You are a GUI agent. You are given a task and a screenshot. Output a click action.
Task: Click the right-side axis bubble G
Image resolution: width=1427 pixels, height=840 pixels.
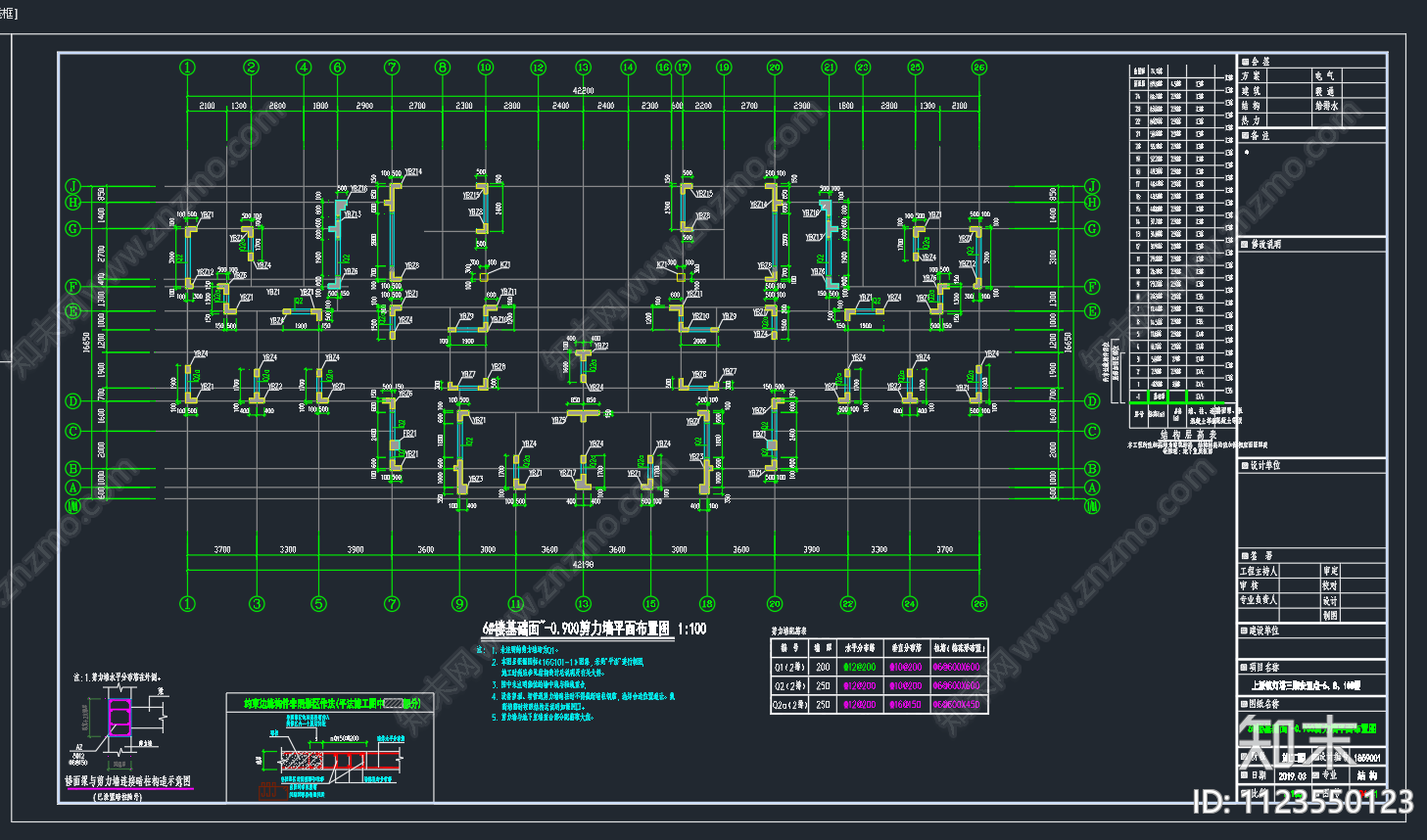pos(1092,228)
